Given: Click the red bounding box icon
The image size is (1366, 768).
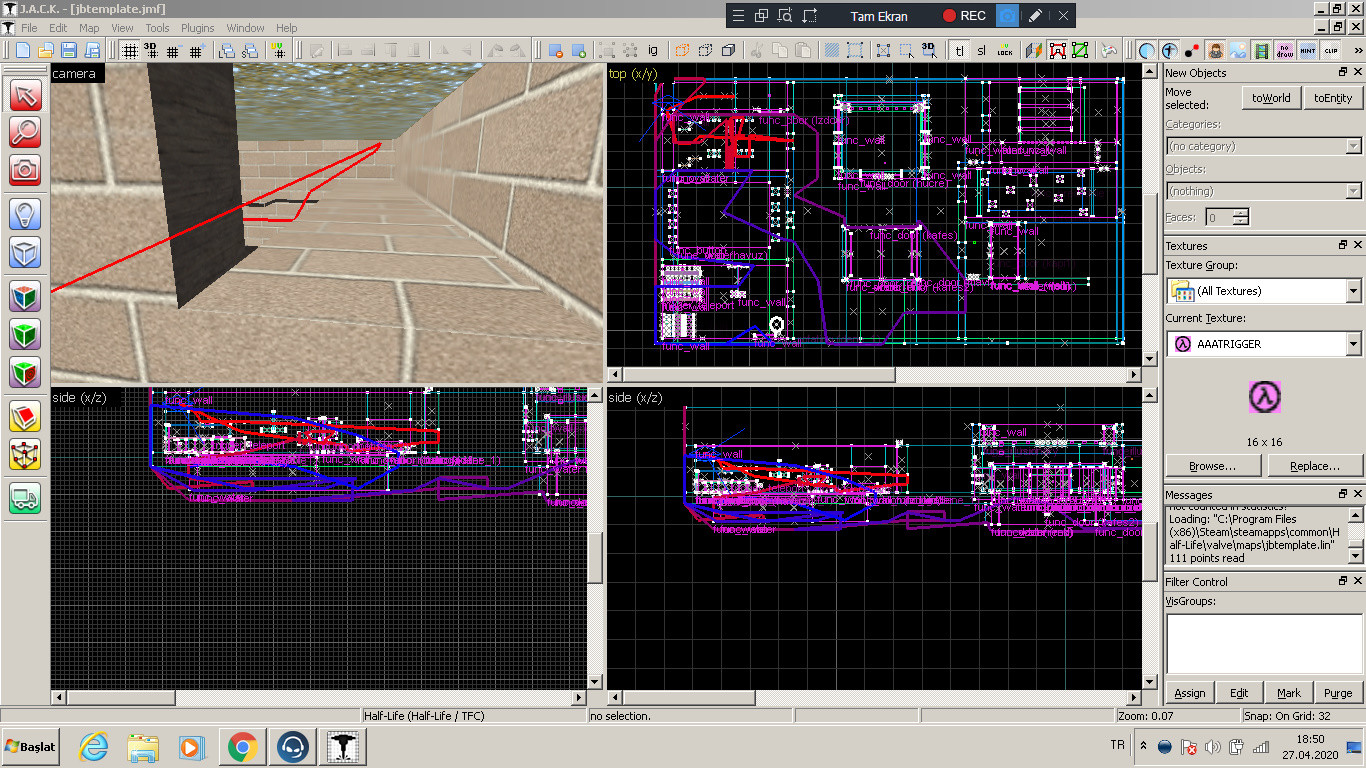Looking at the screenshot, I should click(1058, 50).
